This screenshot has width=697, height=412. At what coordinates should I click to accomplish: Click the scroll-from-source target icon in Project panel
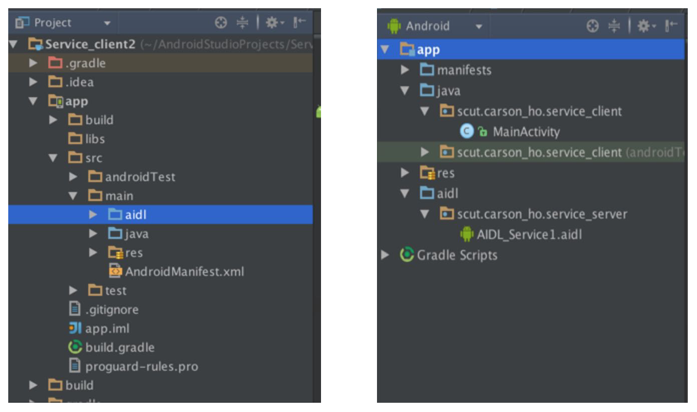[x=221, y=22]
